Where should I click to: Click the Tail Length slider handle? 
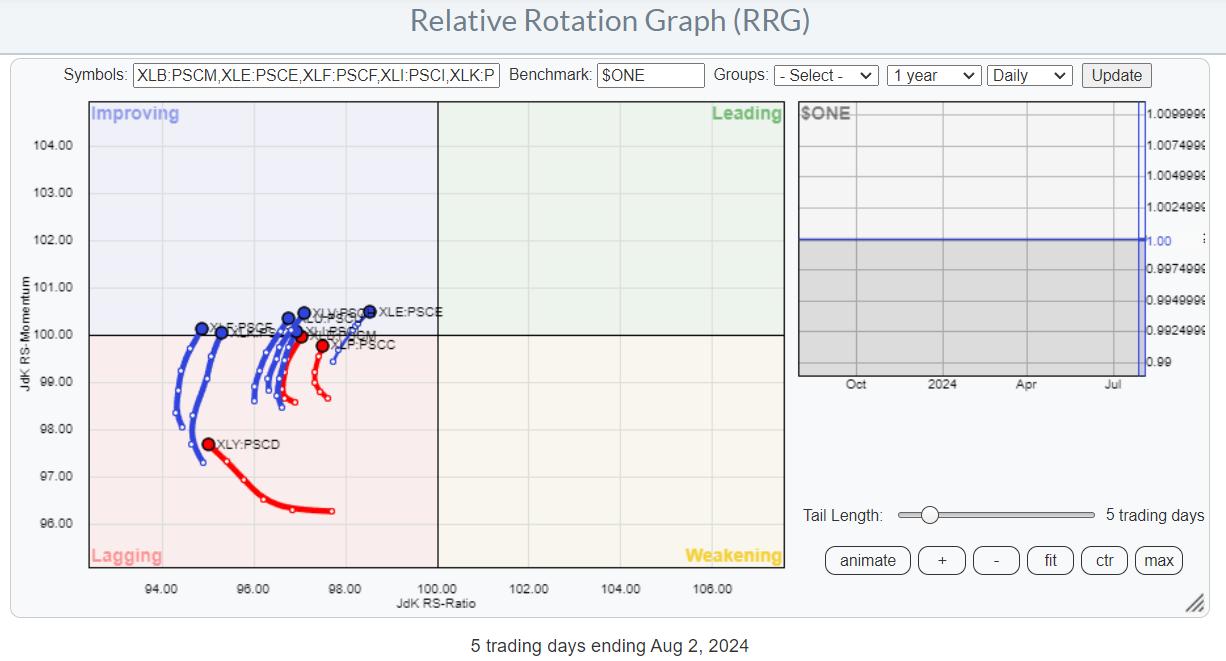click(x=929, y=515)
